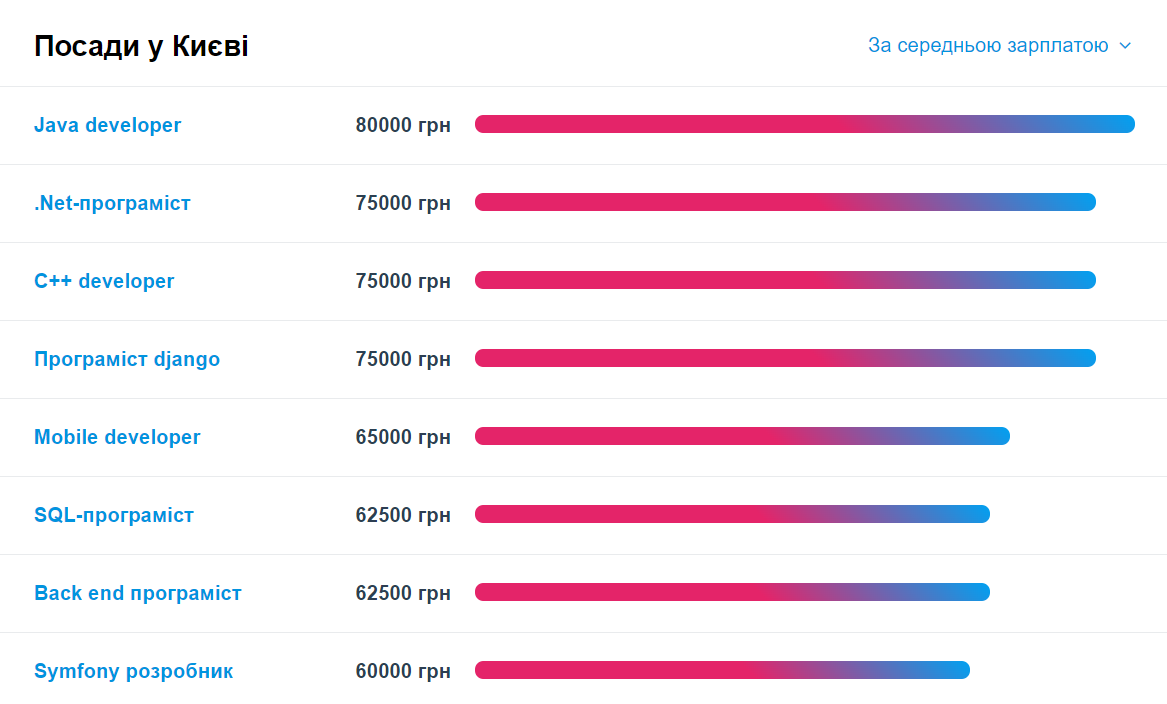Click the SQL-програміст salary bar
1167x704 pixels.
click(x=732, y=514)
